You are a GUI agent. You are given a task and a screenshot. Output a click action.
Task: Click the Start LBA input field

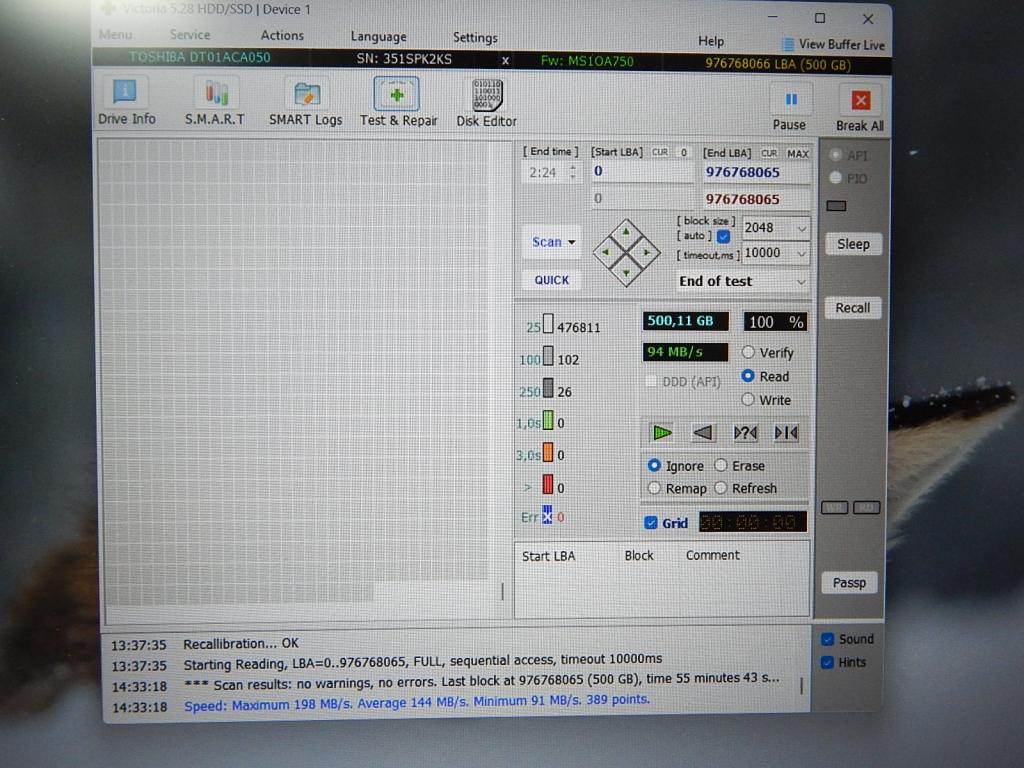point(640,172)
